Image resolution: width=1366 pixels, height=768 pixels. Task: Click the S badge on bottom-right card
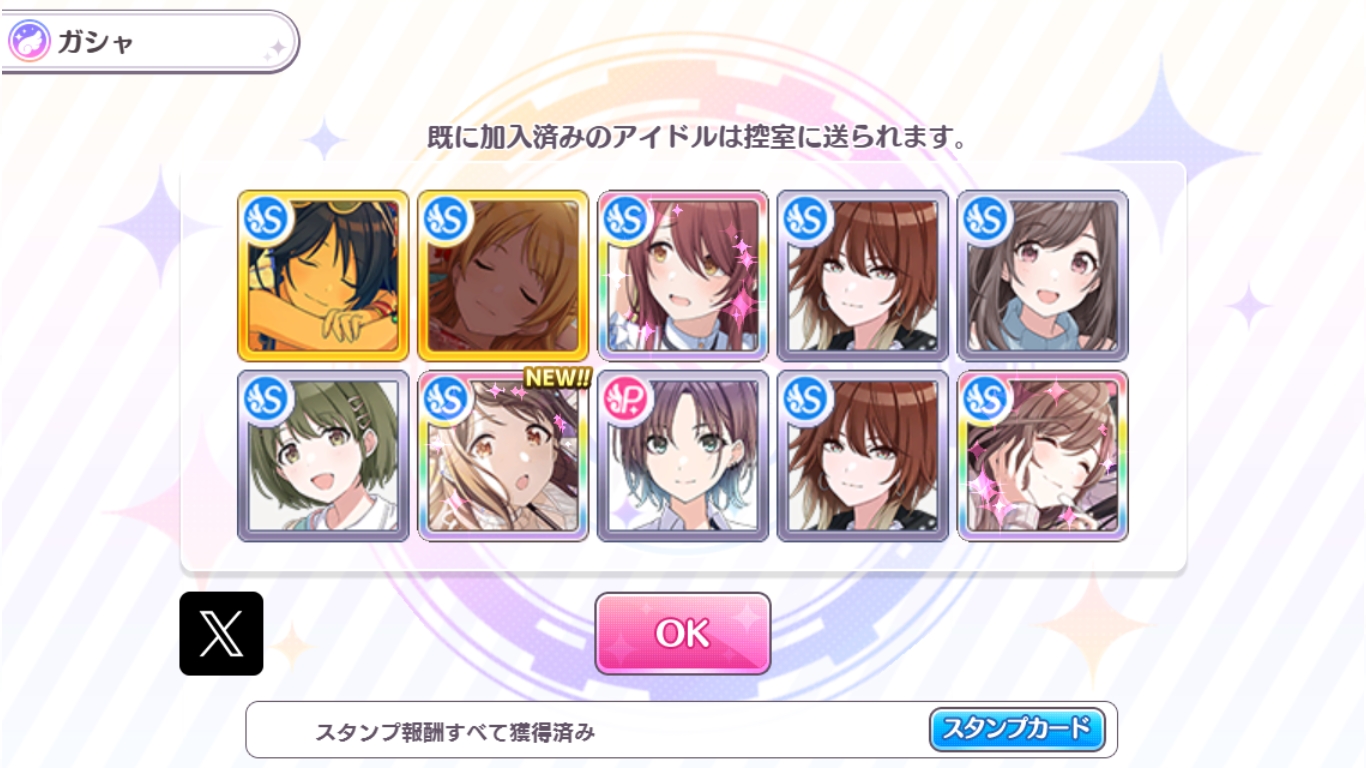(x=986, y=399)
